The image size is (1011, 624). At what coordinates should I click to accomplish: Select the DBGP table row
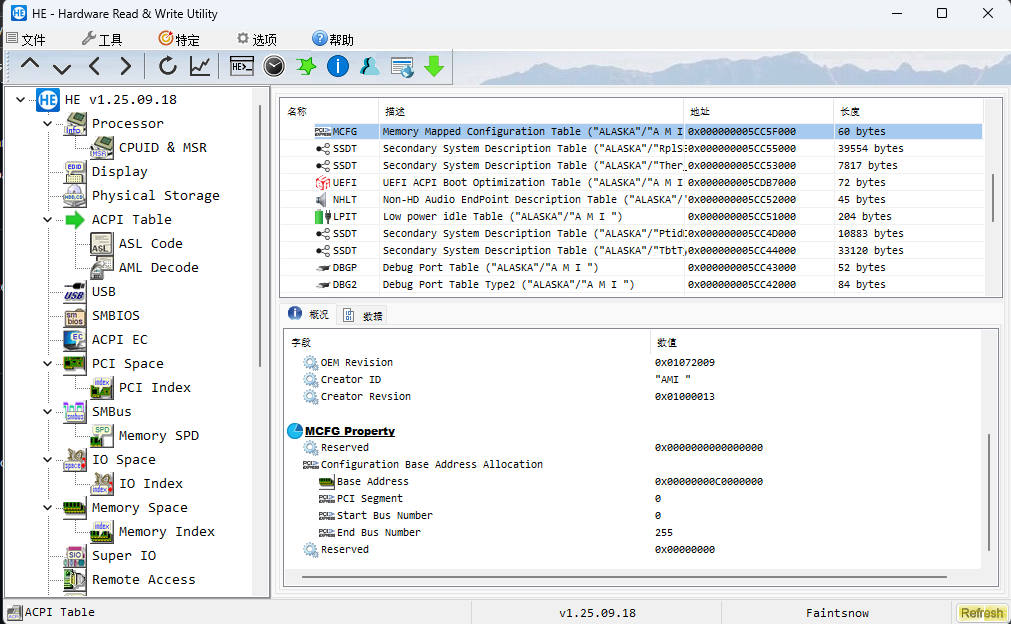(x=632, y=268)
